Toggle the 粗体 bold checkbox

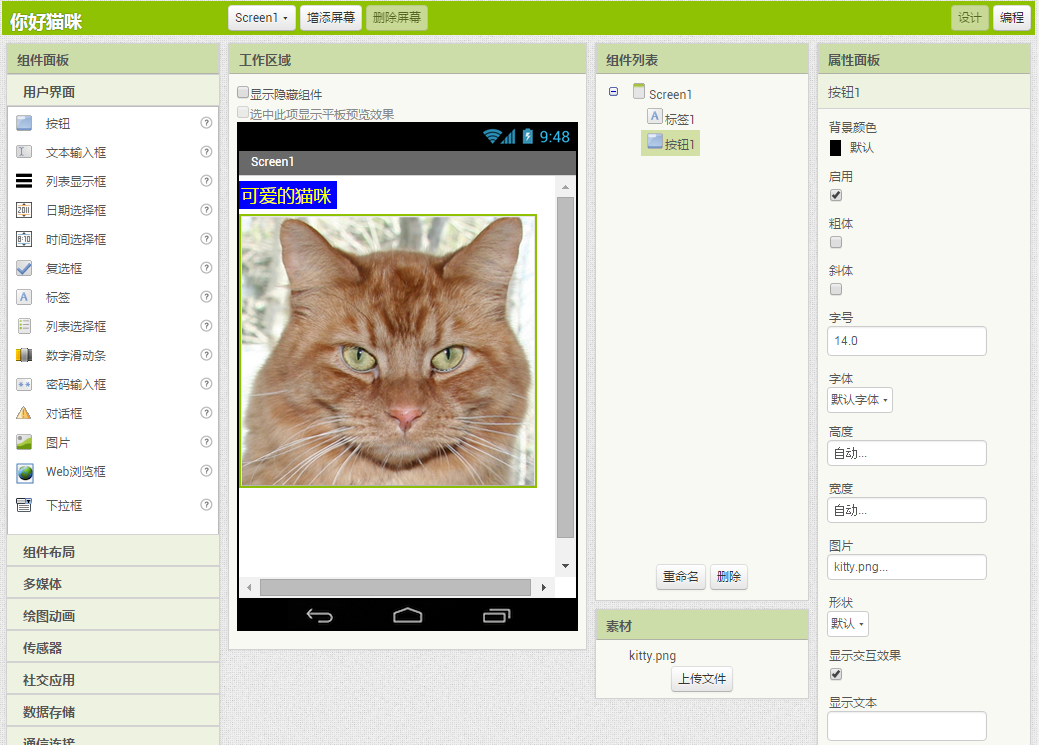pos(836,242)
